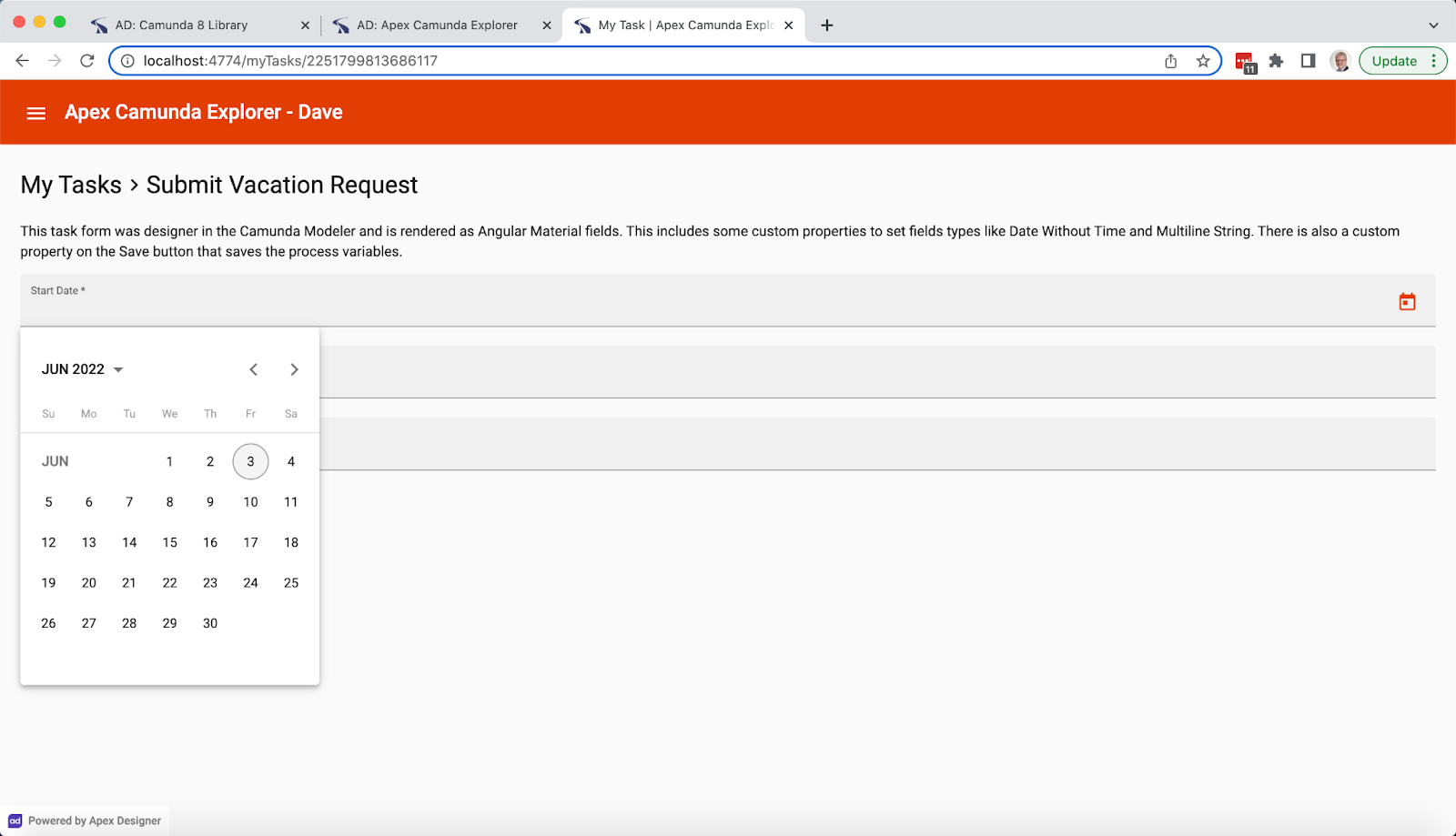
Task: Expand the JUN 2022 month-year selector
Action: point(82,369)
